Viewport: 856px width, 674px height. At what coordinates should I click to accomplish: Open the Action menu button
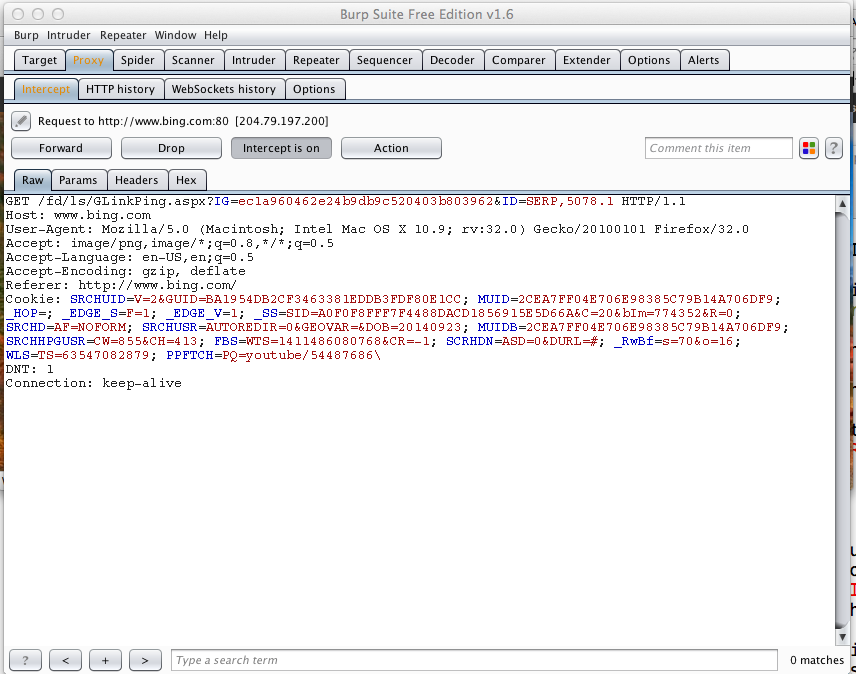tap(391, 148)
